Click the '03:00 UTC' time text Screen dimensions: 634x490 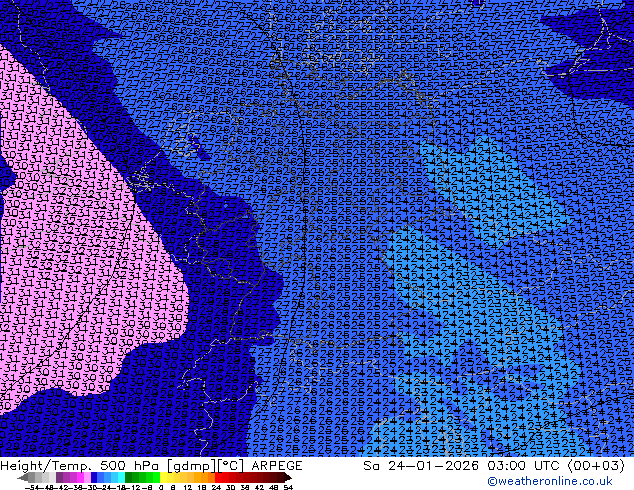point(525,466)
